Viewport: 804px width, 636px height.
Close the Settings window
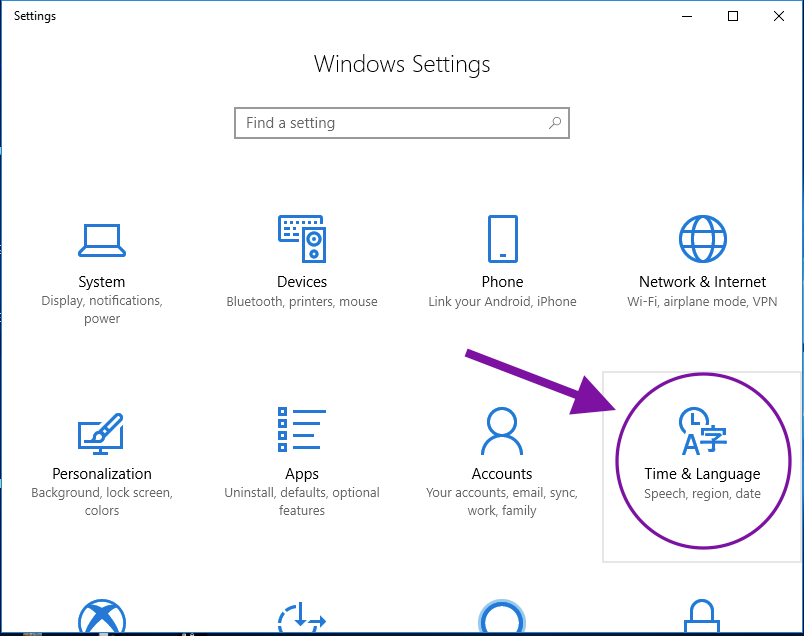click(779, 16)
